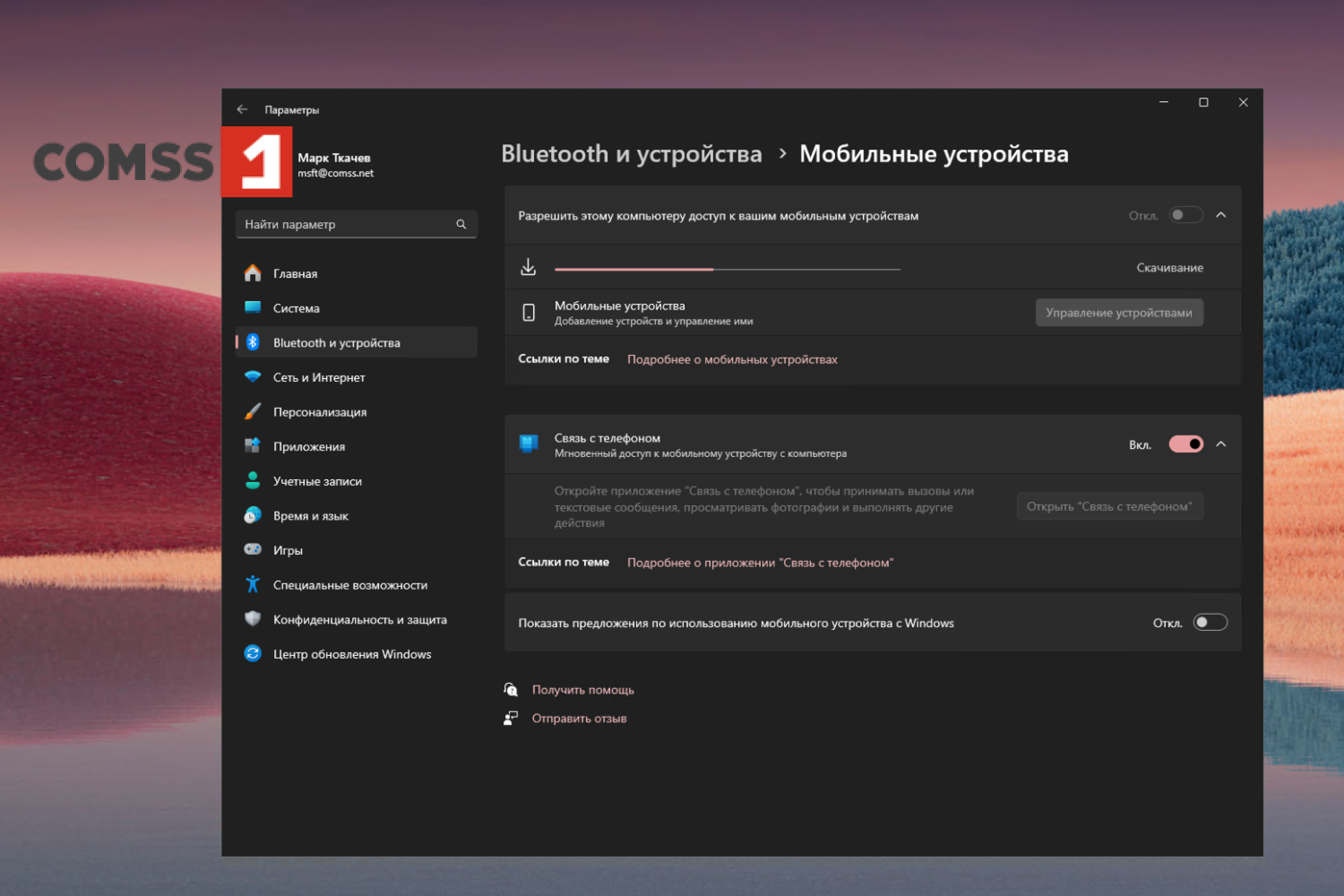Open Время и язык settings
Viewport: 1344px width, 896px height.
coord(356,516)
